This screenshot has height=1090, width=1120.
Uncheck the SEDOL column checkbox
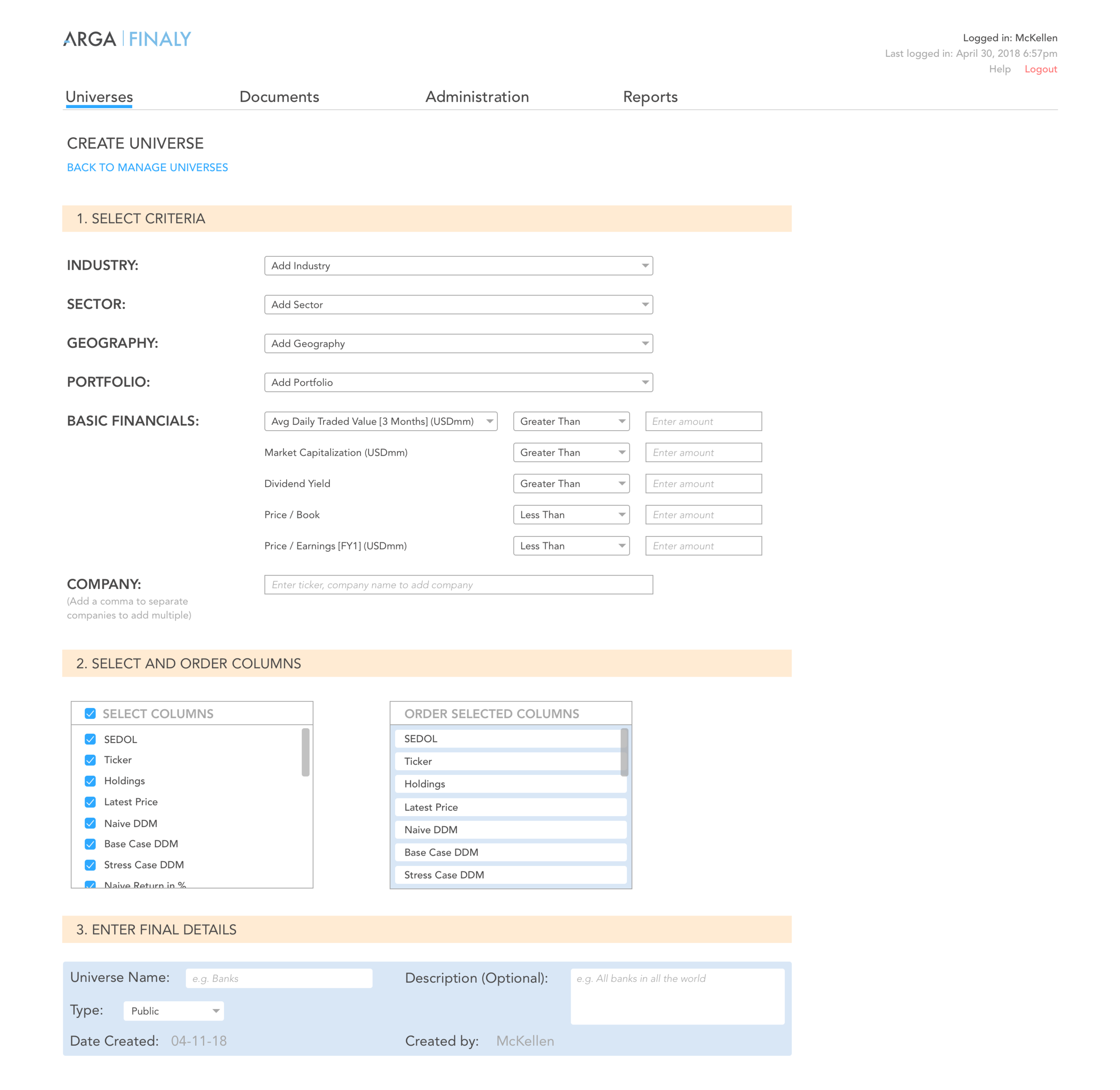click(90, 739)
